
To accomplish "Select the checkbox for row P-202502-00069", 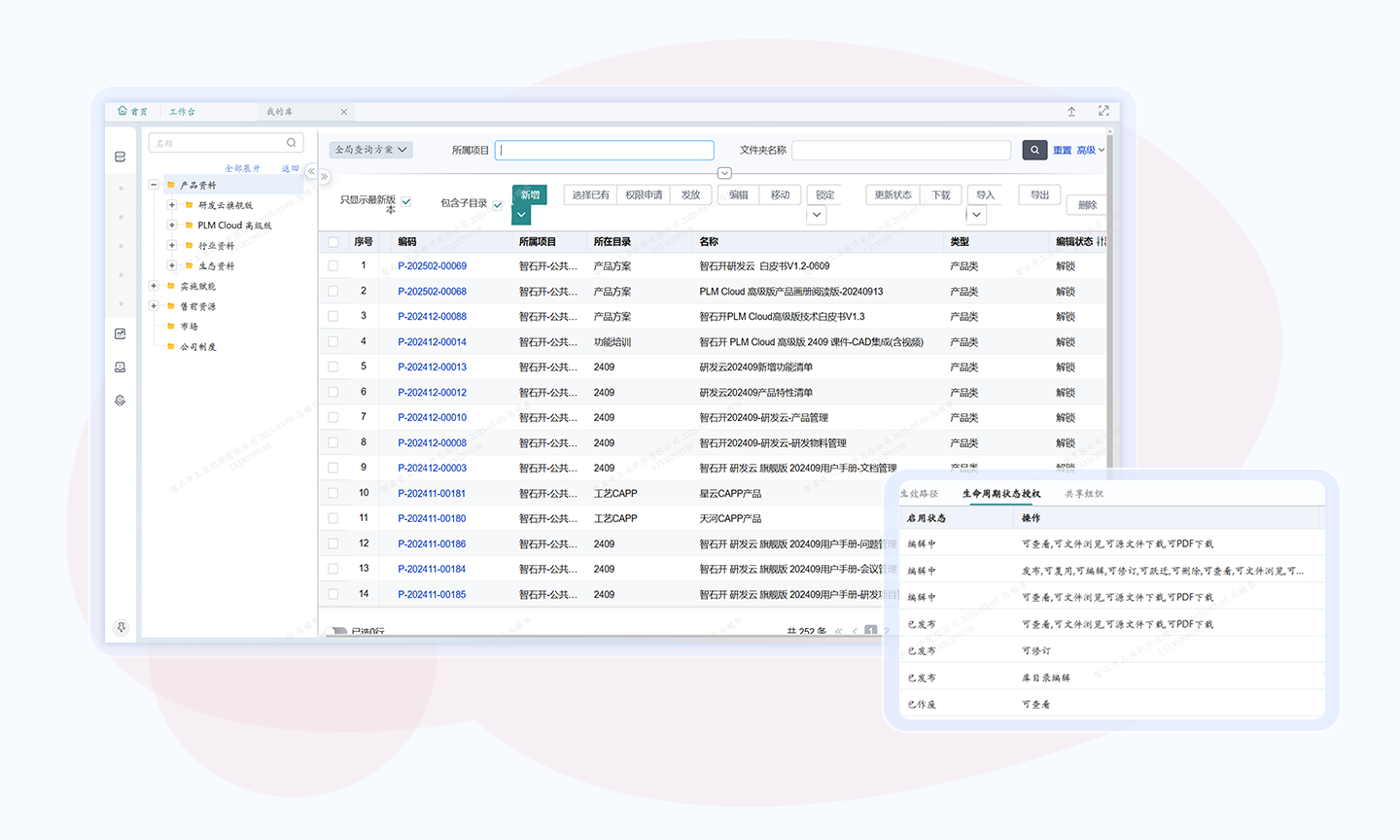I will tap(333, 265).
